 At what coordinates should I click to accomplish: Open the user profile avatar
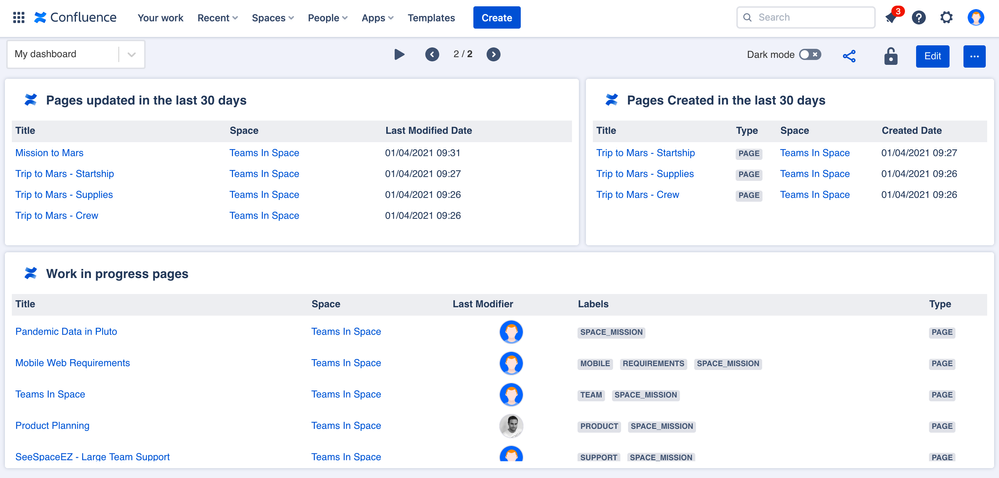click(975, 18)
